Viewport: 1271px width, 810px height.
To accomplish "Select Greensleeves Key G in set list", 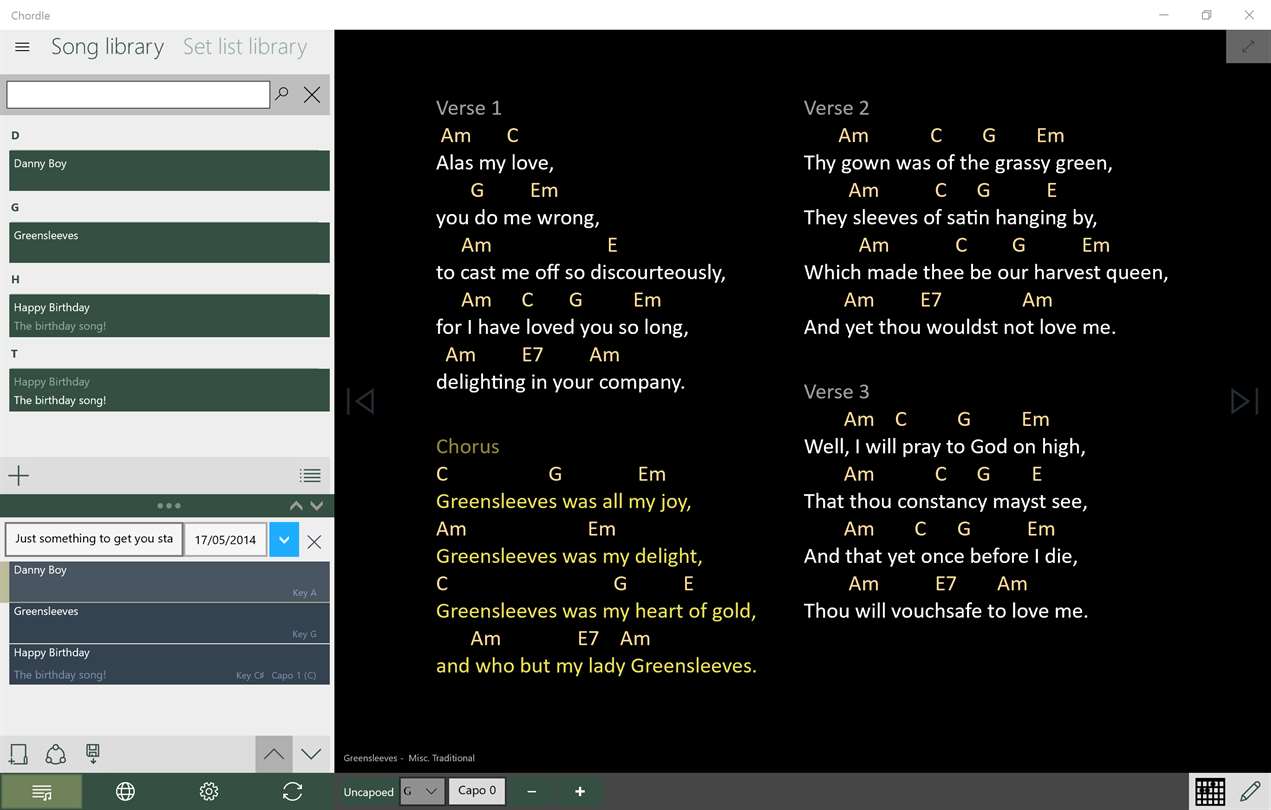I will click(x=169, y=623).
